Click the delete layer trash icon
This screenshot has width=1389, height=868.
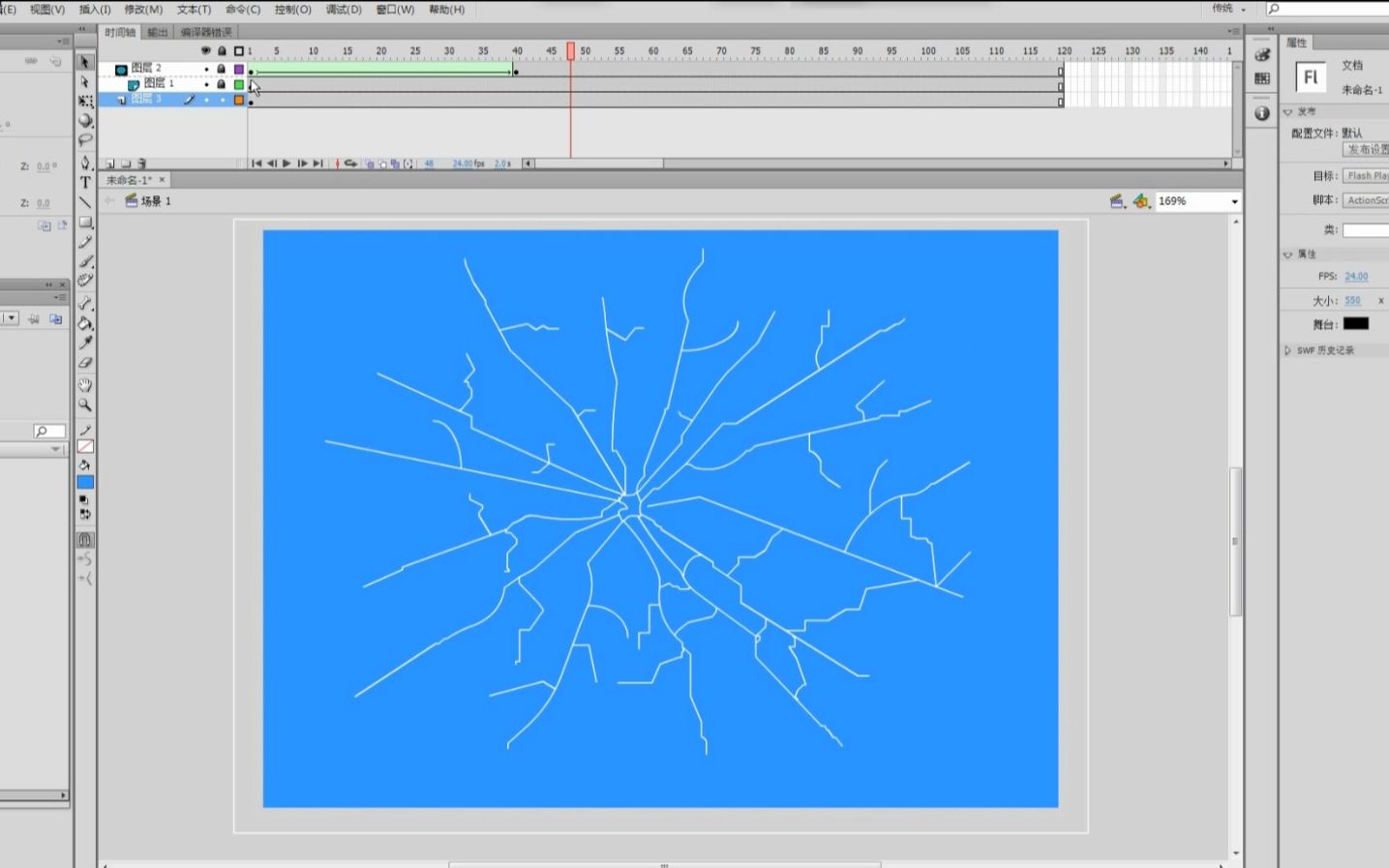(x=142, y=164)
